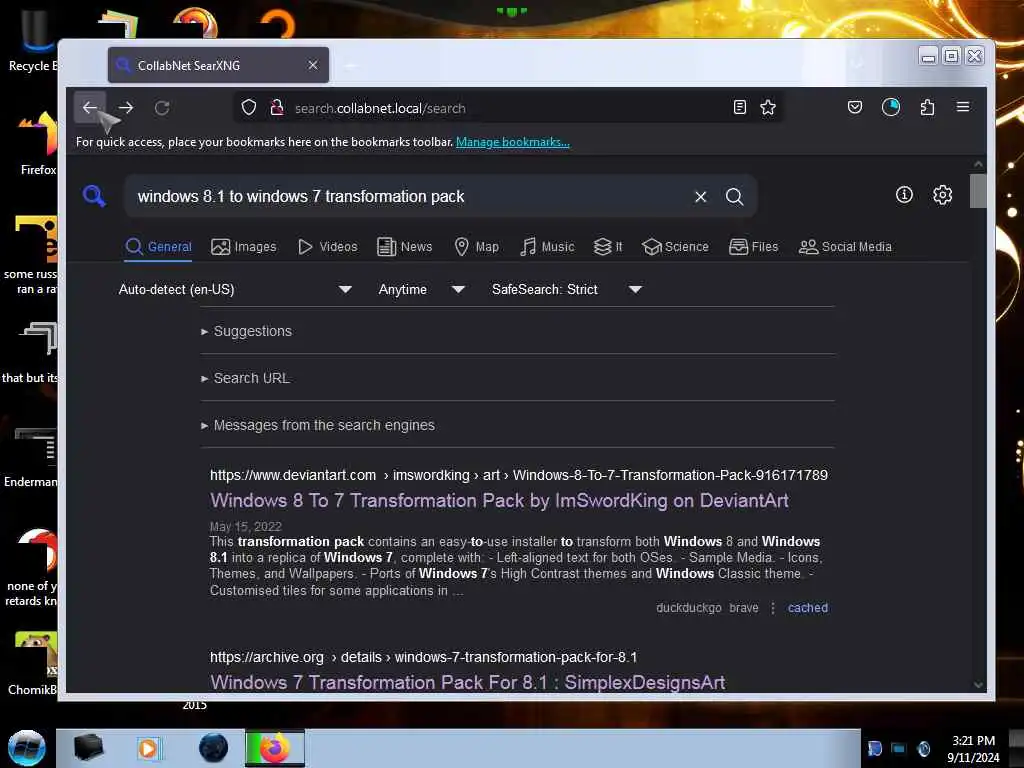This screenshot has width=1024, height=768.
Task: Switch to the Map category tab
Action: coord(477,247)
